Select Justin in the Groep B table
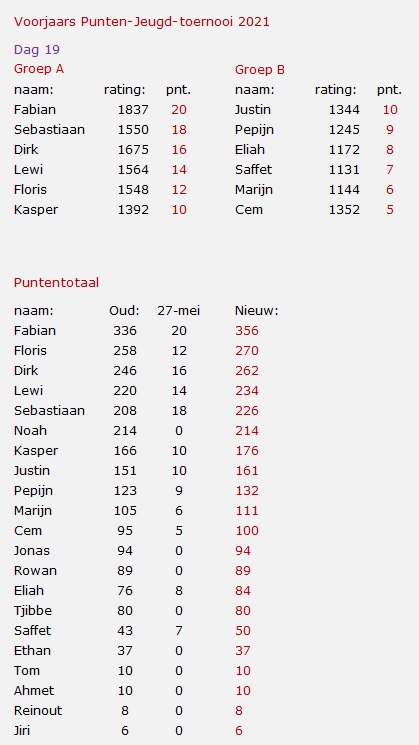Screen dimensions: 419x745 pos(253,110)
